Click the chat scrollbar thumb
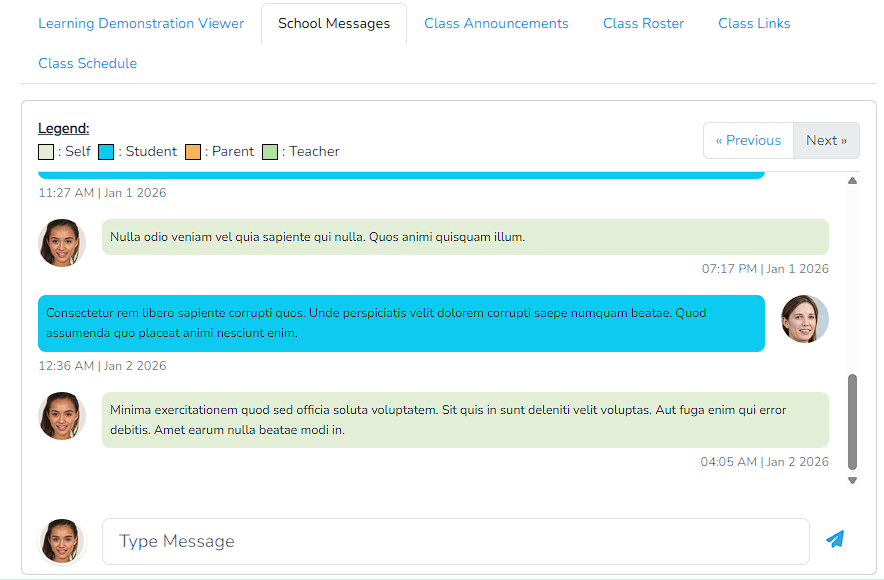The image size is (884, 580). [x=852, y=421]
